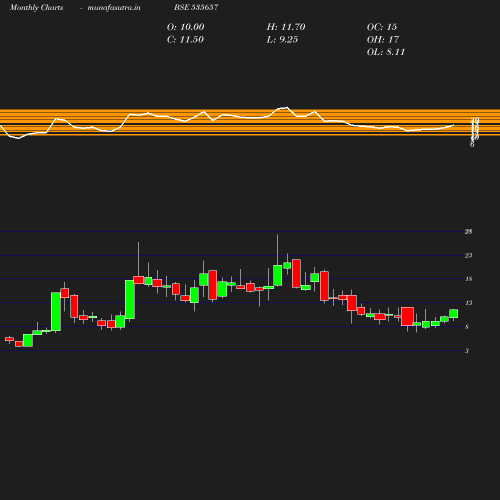Click the last green candlestick on the right
The height and width of the screenshot is (500, 500).
[453, 314]
